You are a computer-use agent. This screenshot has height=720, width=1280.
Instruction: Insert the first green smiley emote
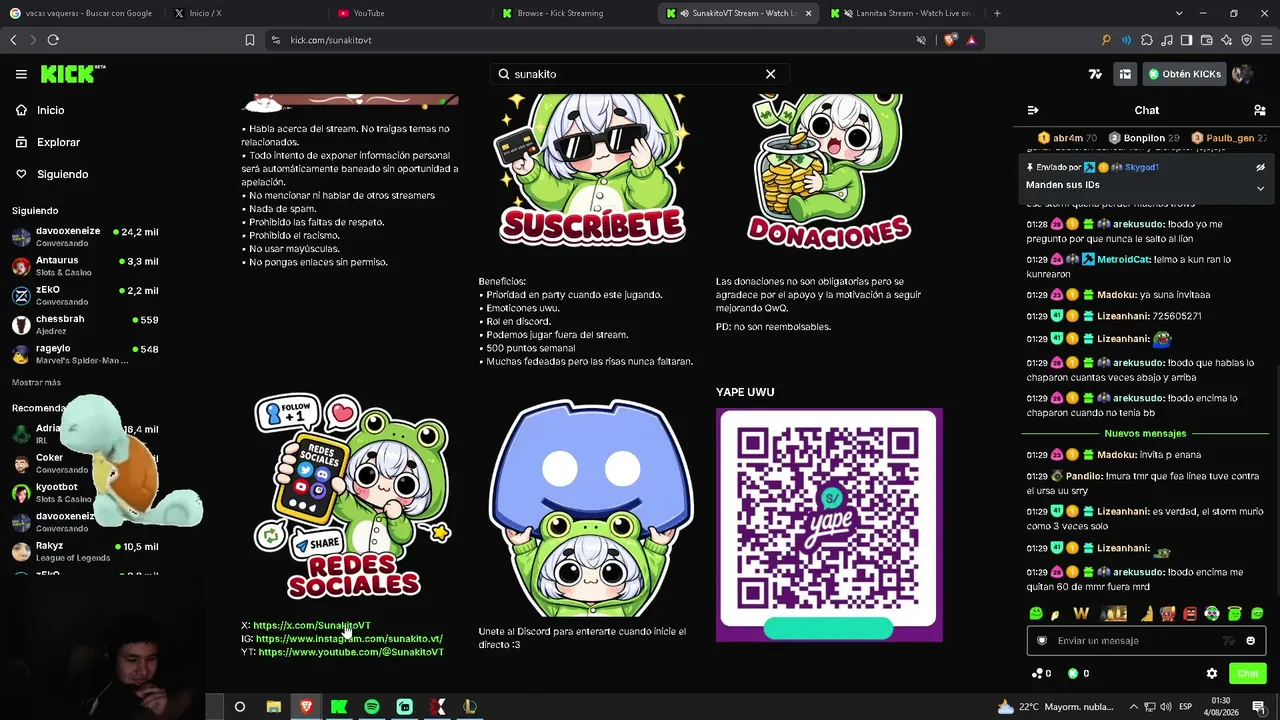(1036, 613)
